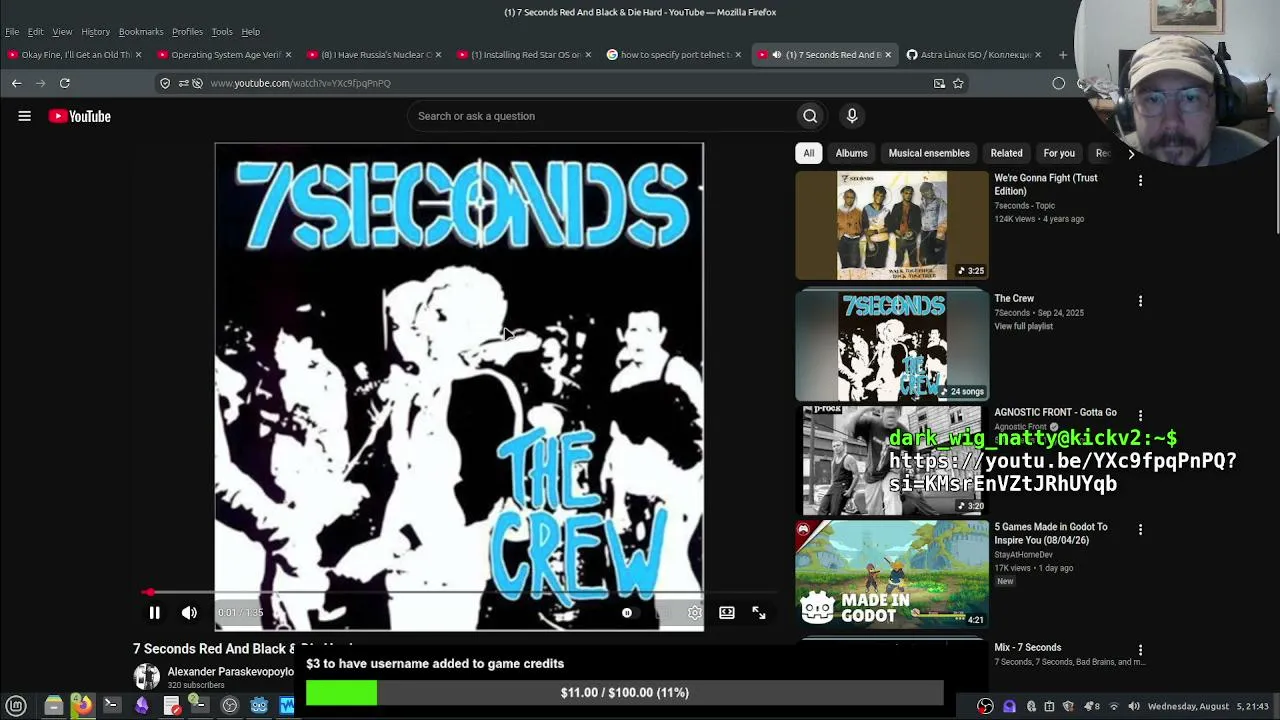Reload the current page
The height and width of the screenshot is (720, 1280).
tap(65, 84)
